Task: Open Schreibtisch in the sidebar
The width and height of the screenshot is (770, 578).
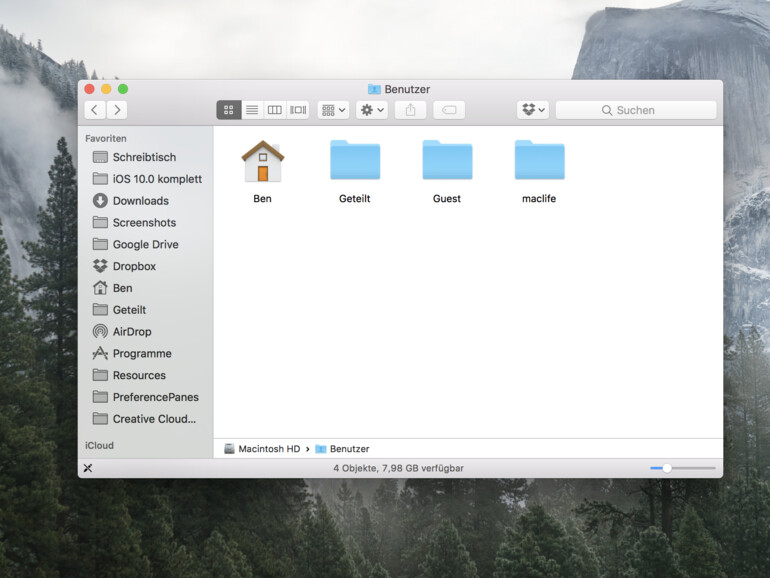Action: tap(145, 157)
